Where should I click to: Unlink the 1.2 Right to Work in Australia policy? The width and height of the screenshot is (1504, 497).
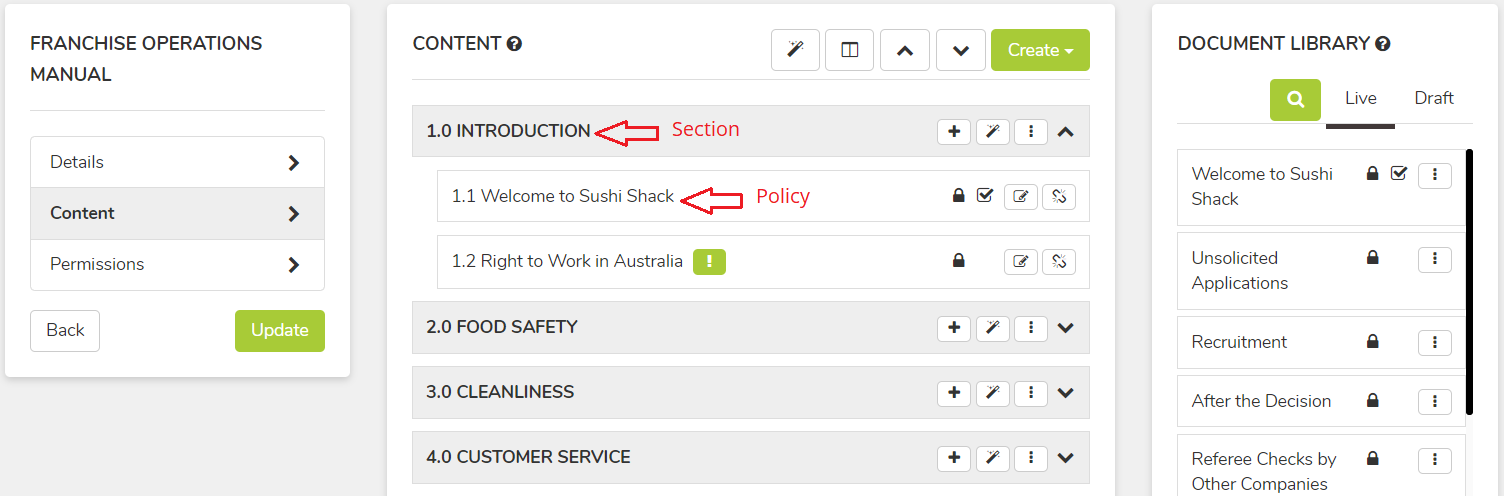point(1059,262)
